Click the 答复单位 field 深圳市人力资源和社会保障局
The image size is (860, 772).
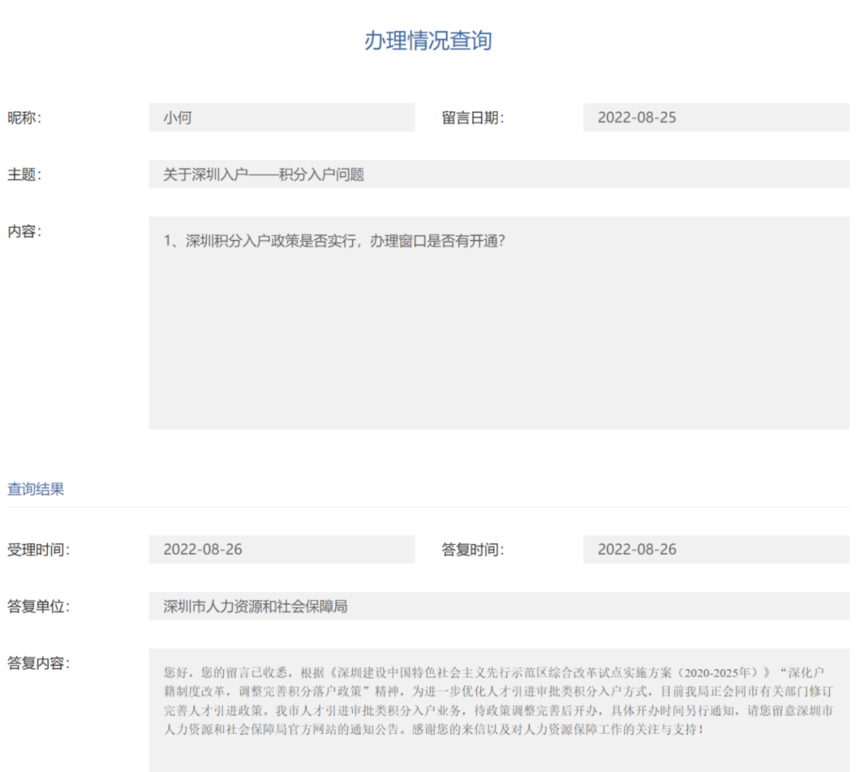point(499,606)
